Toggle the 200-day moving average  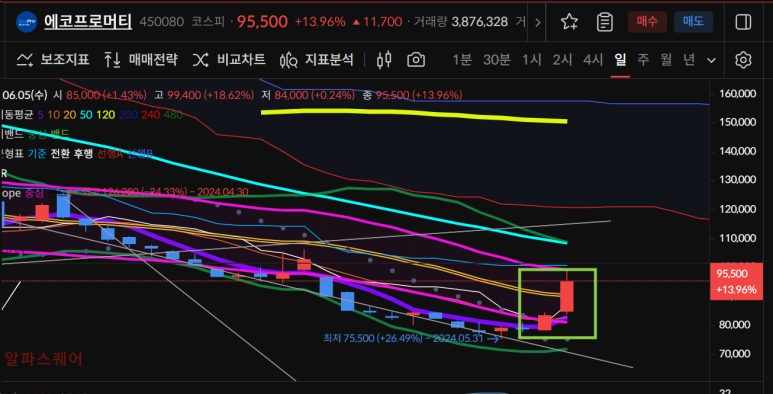pos(128,115)
